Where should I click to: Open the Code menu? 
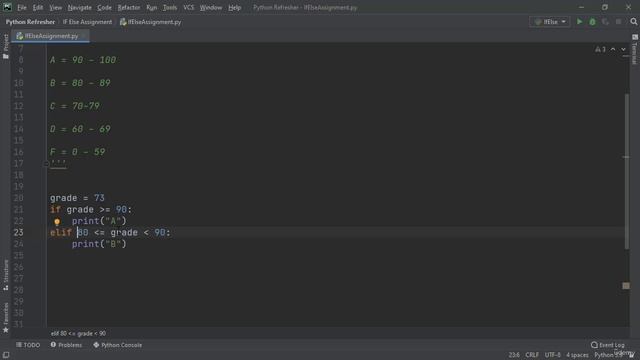104,7
